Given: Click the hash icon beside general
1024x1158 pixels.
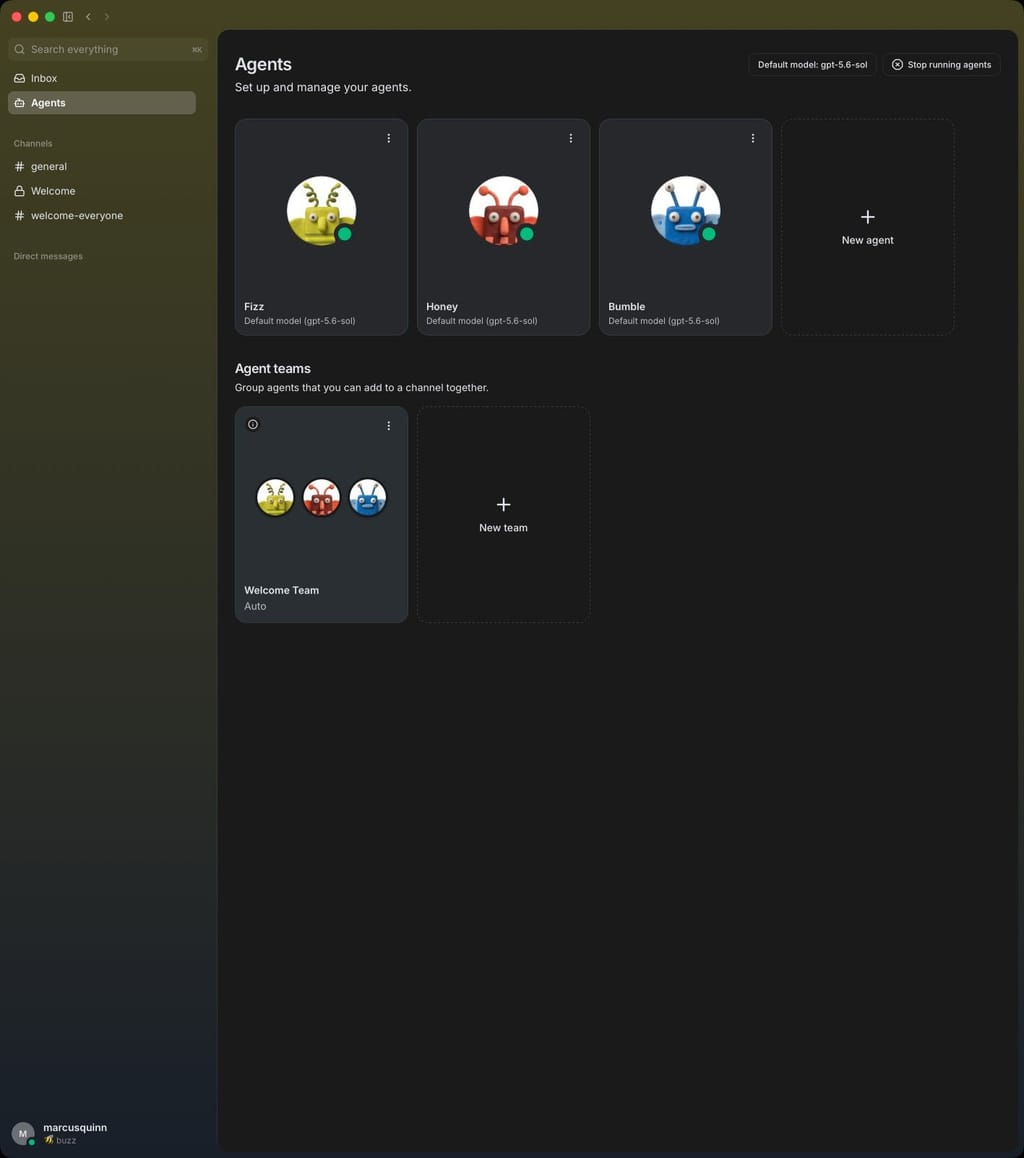Looking at the screenshot, I should coord(19,167).
